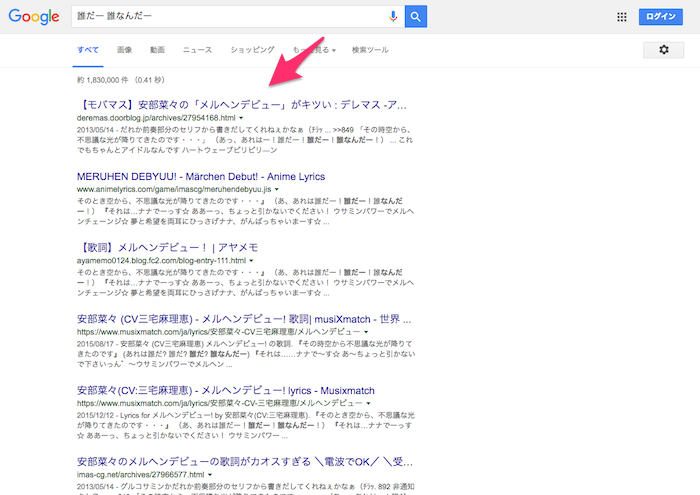Viewport: 700px width, 495px height.
Task: Click the Google logo
Action: tap(33, 17)
